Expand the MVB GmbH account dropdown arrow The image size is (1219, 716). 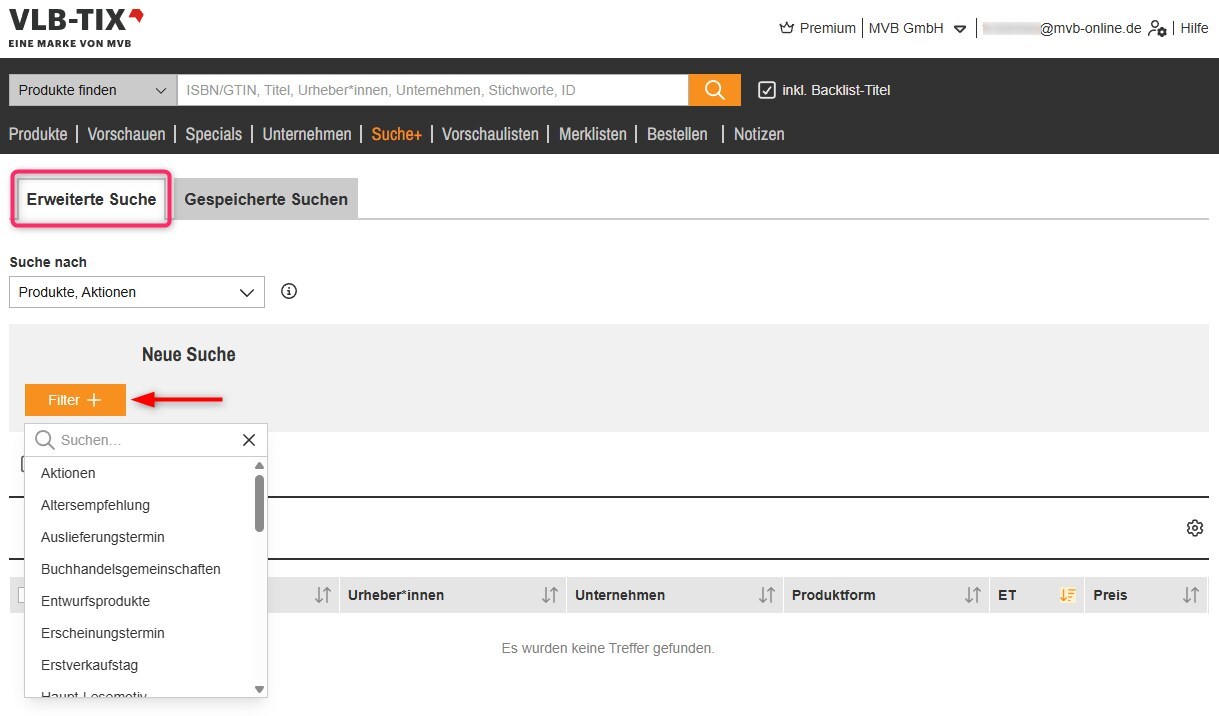point(959,29)
